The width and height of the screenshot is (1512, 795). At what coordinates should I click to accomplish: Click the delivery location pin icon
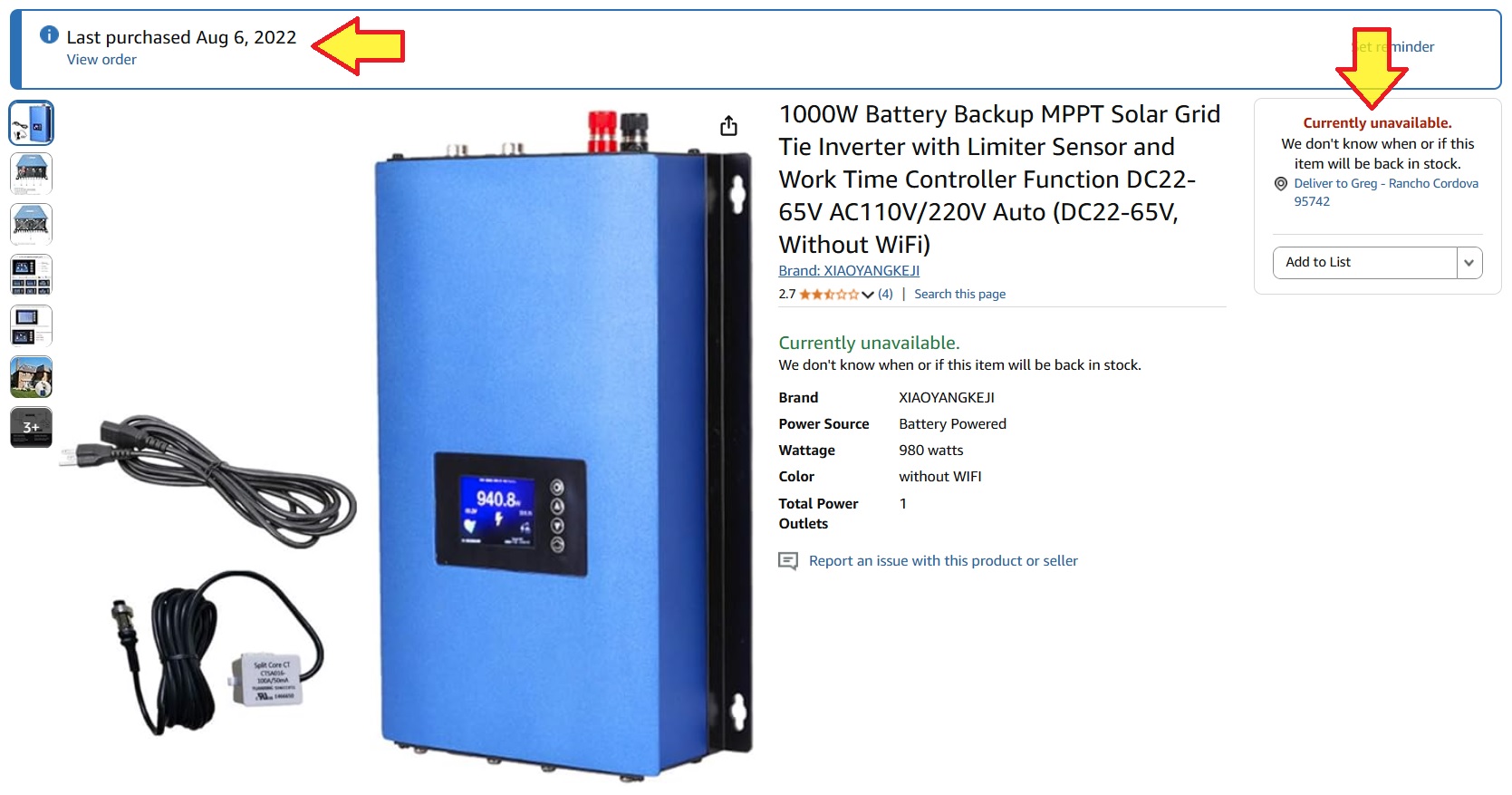(1281, 184)
